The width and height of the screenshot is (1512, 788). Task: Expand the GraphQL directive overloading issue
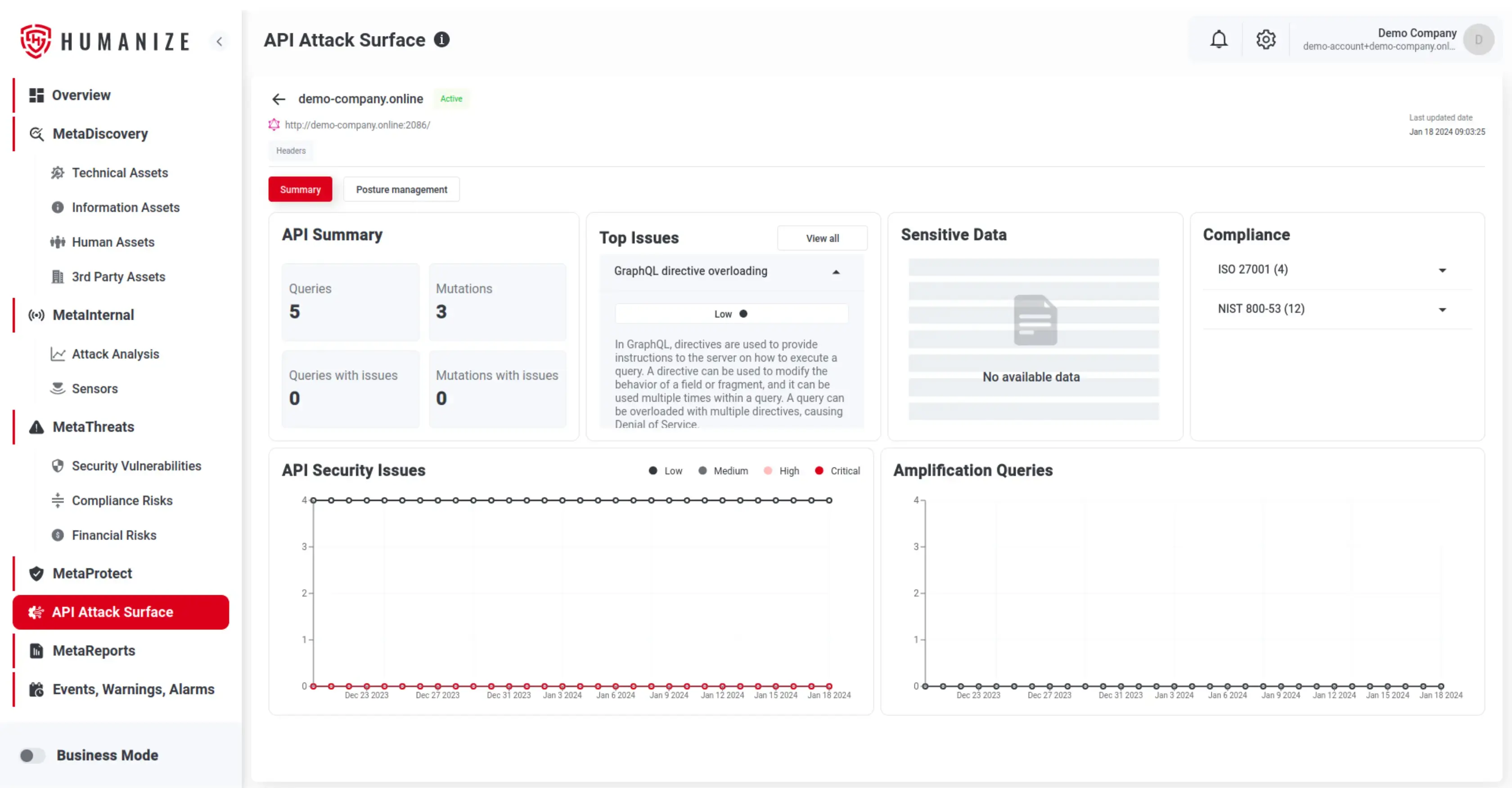click(835, 271)
